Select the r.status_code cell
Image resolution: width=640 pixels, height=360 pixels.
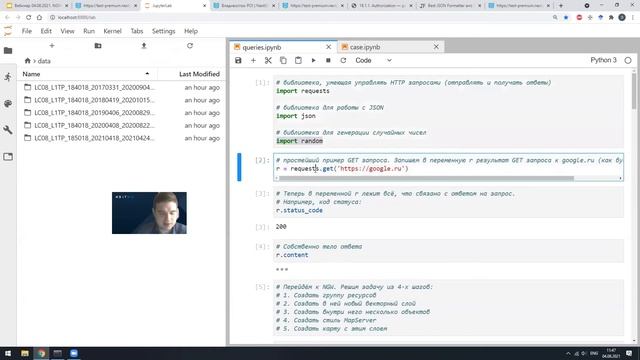448,202
